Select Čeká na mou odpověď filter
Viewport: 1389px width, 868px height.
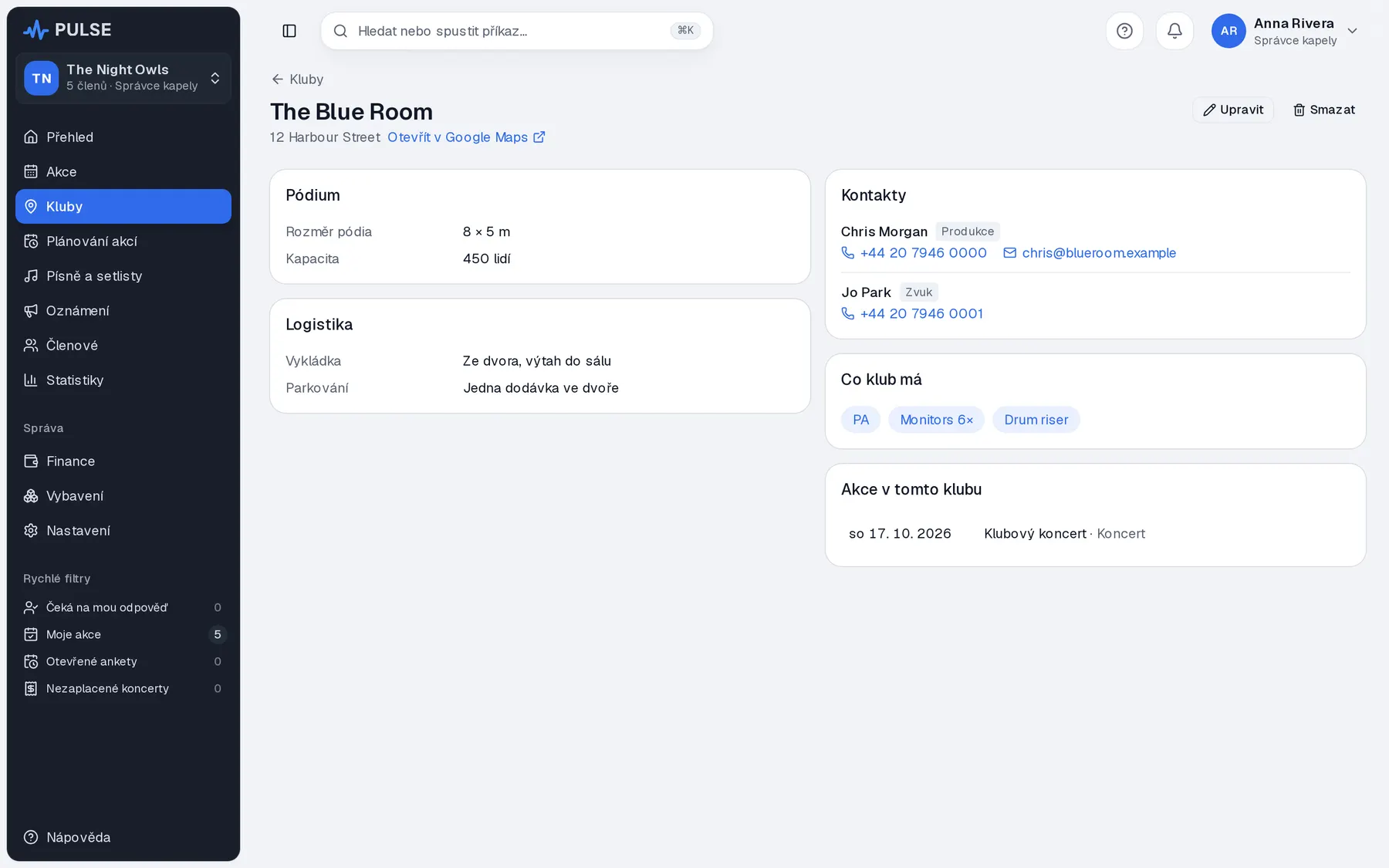(123, 608)
